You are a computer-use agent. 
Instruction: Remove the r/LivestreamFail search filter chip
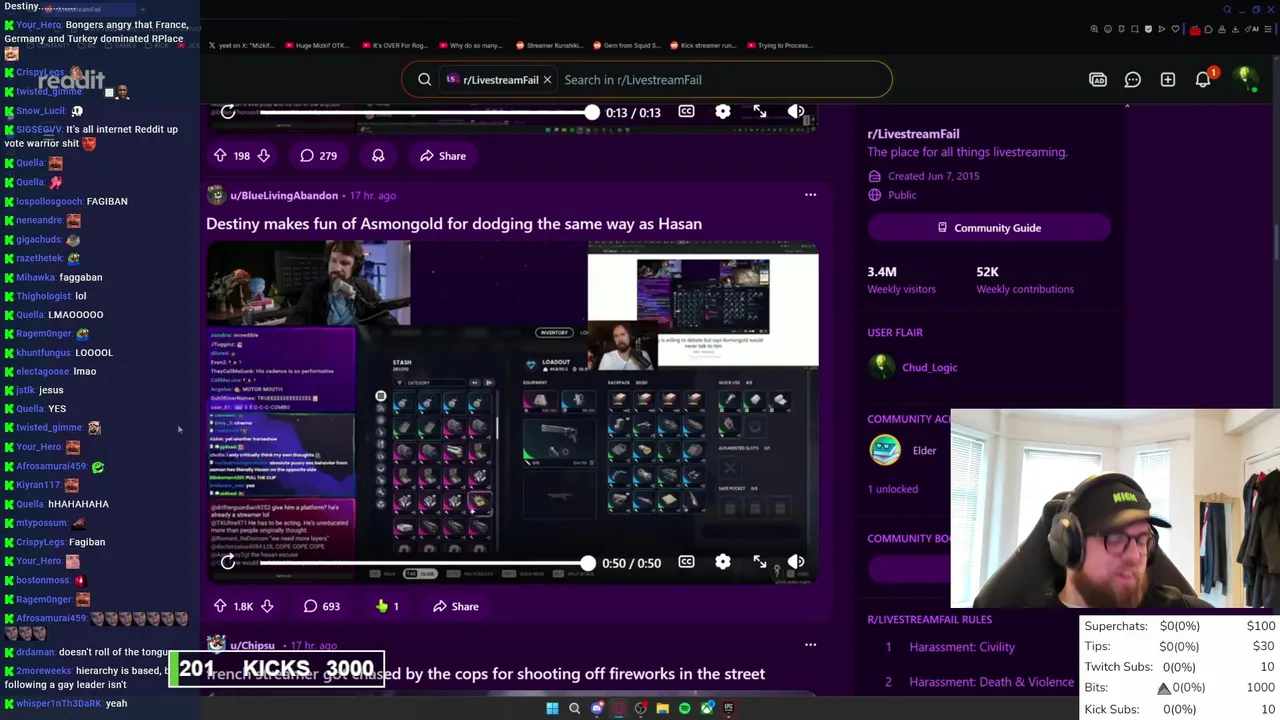click(547, 80)
